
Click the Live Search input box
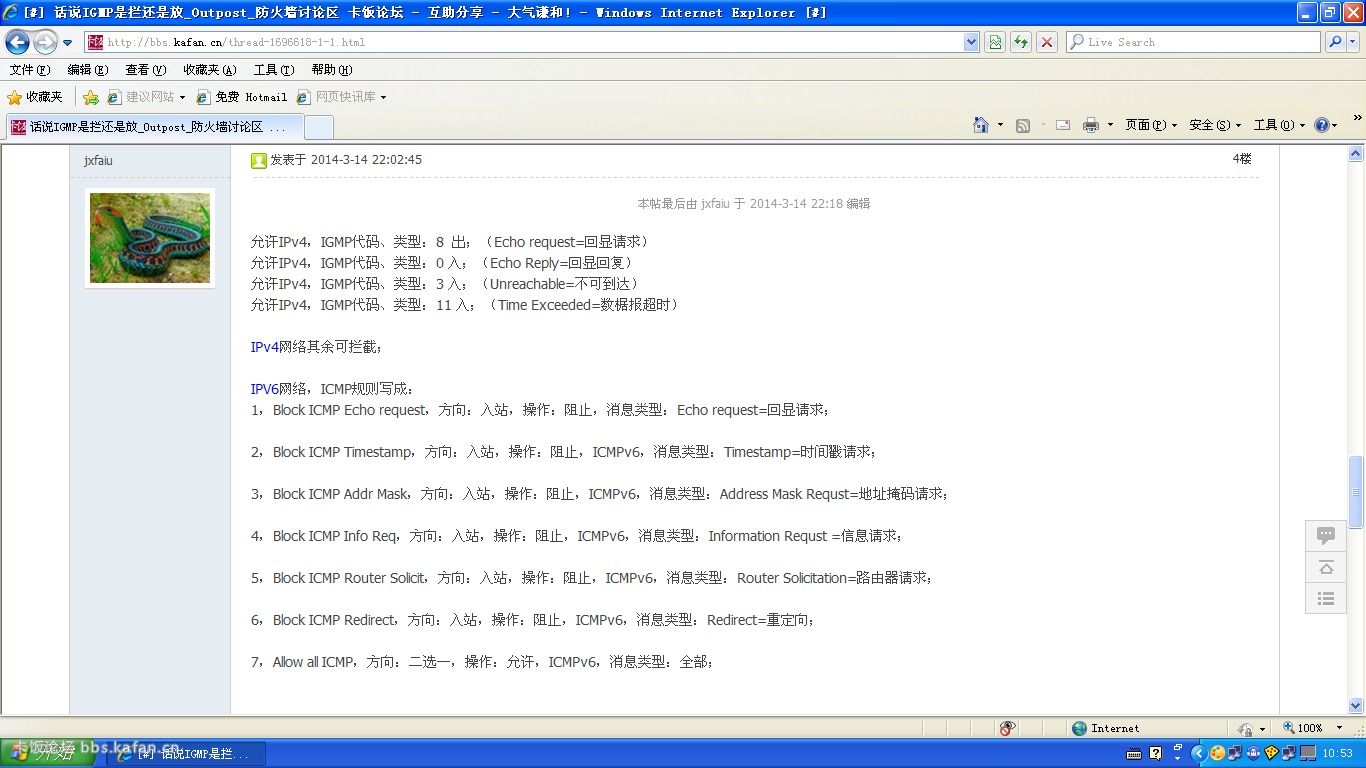point(1194,42)
